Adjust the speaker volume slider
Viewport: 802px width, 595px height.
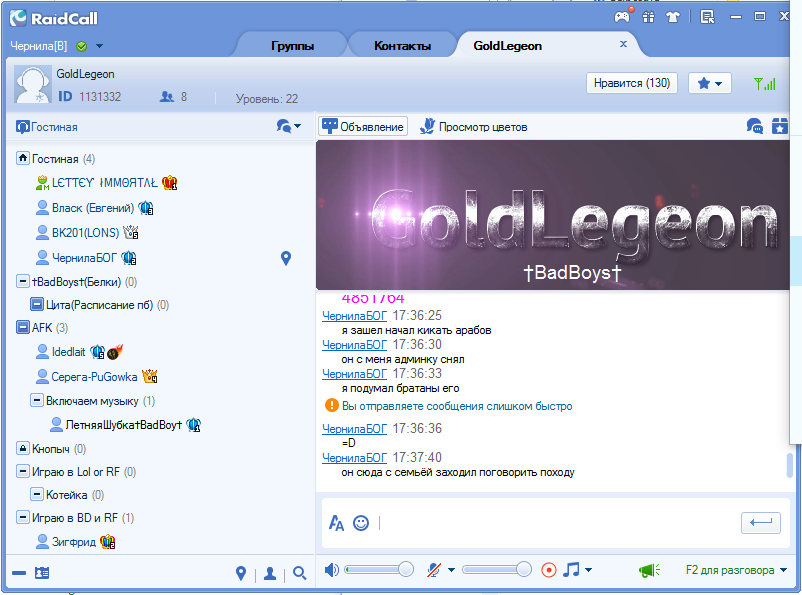point(378,569)
